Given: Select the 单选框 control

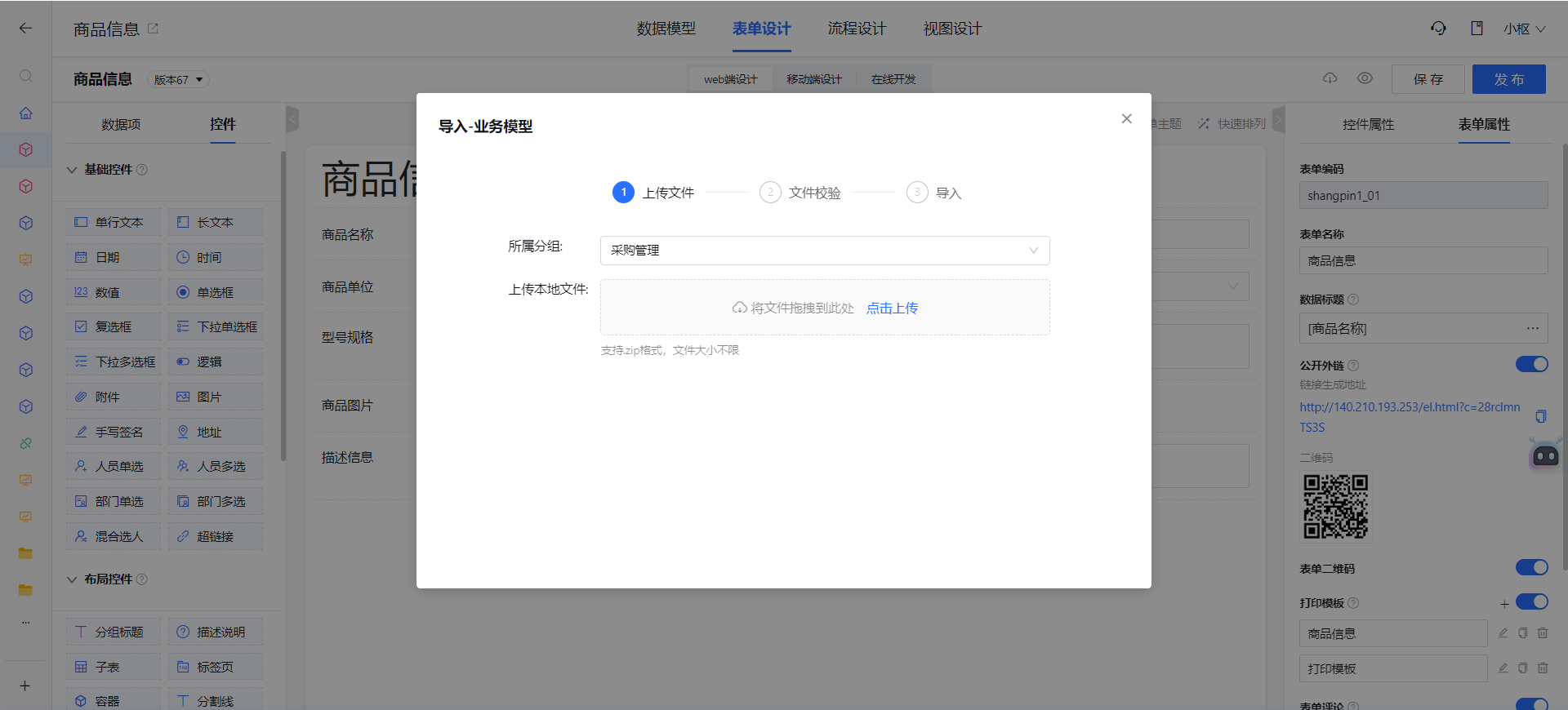Looking at the screenshot, I should click(x=216, y=292).
